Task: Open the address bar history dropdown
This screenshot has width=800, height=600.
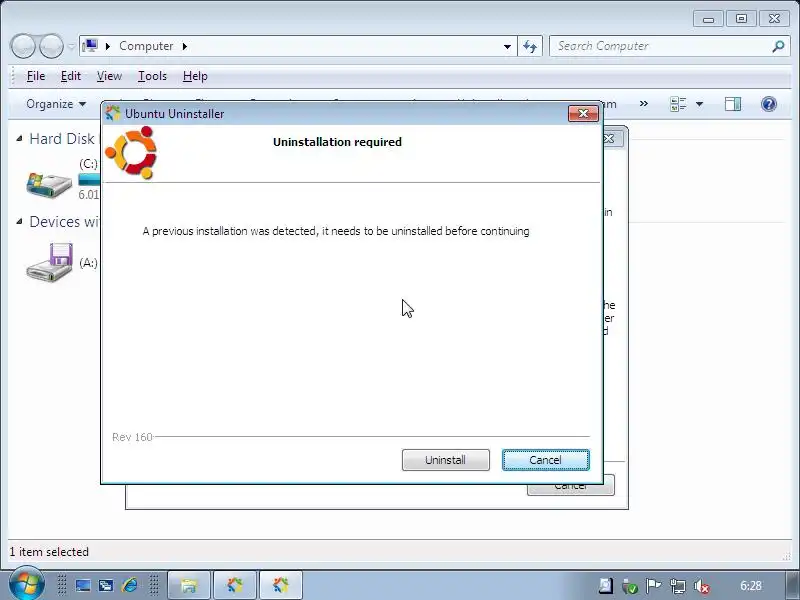Action: point(507,46)
